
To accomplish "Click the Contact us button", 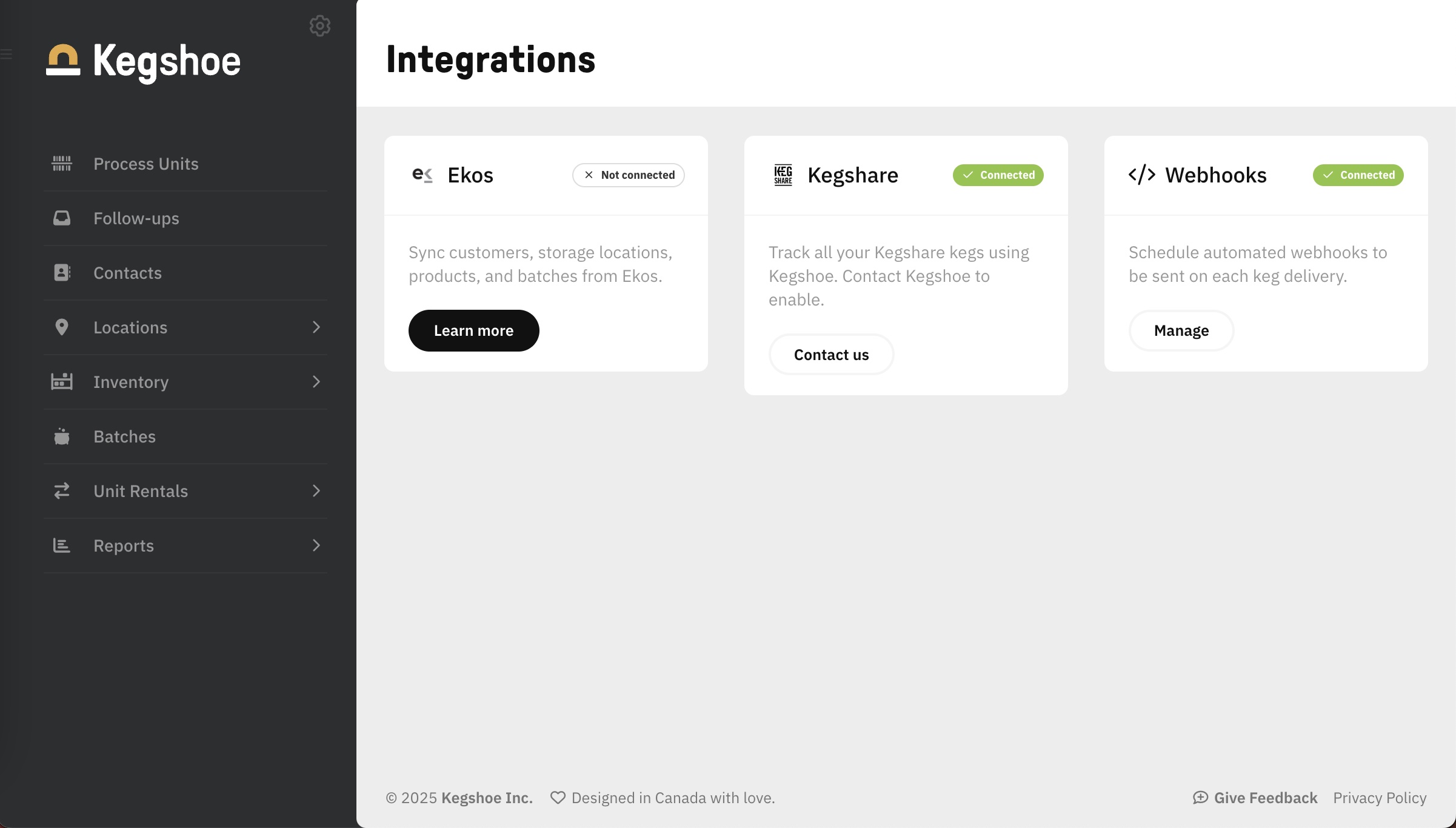I will (832, 355).
